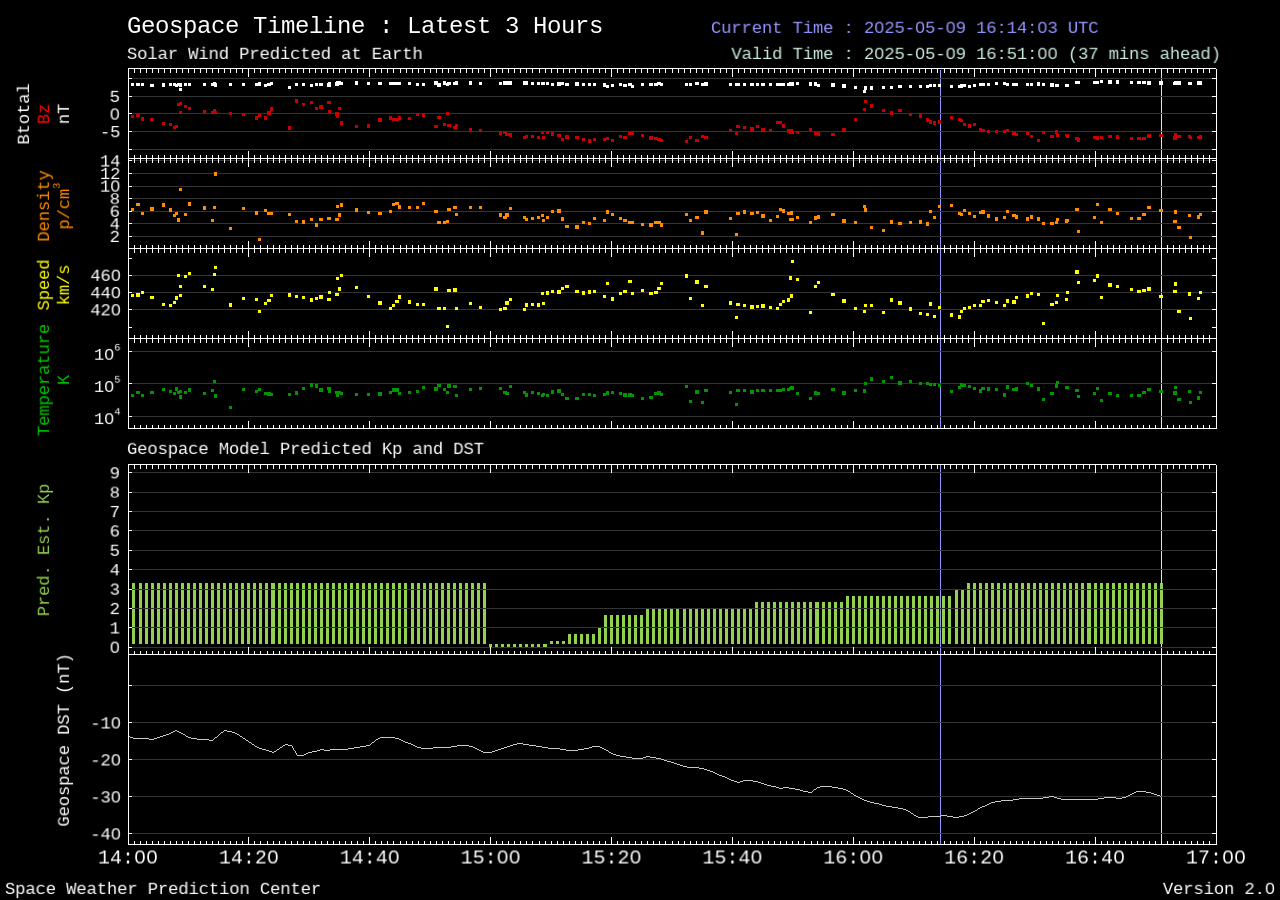This screenshot has width=1280, height=900.
Task: Click the orange Density axis label
Action: 44,205
